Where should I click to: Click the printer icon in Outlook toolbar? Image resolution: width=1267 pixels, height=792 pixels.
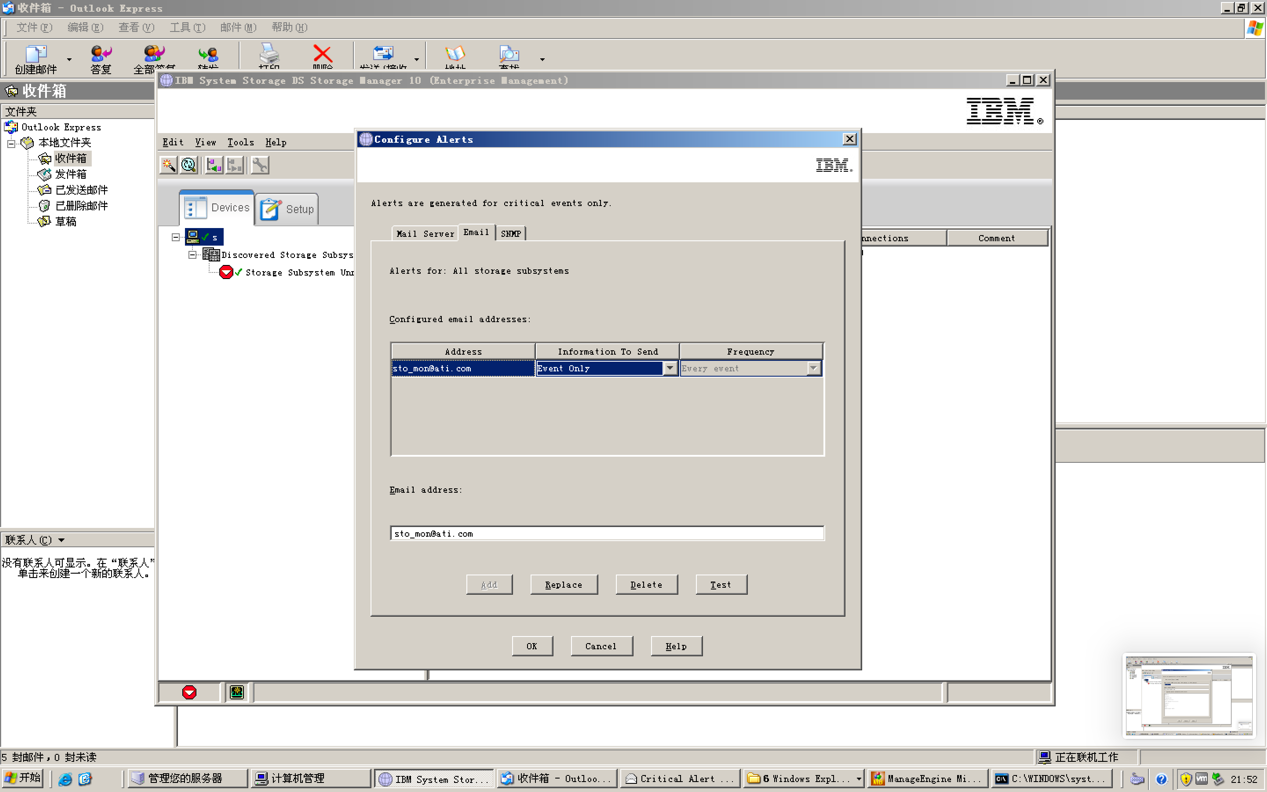(x=269, y=54)
